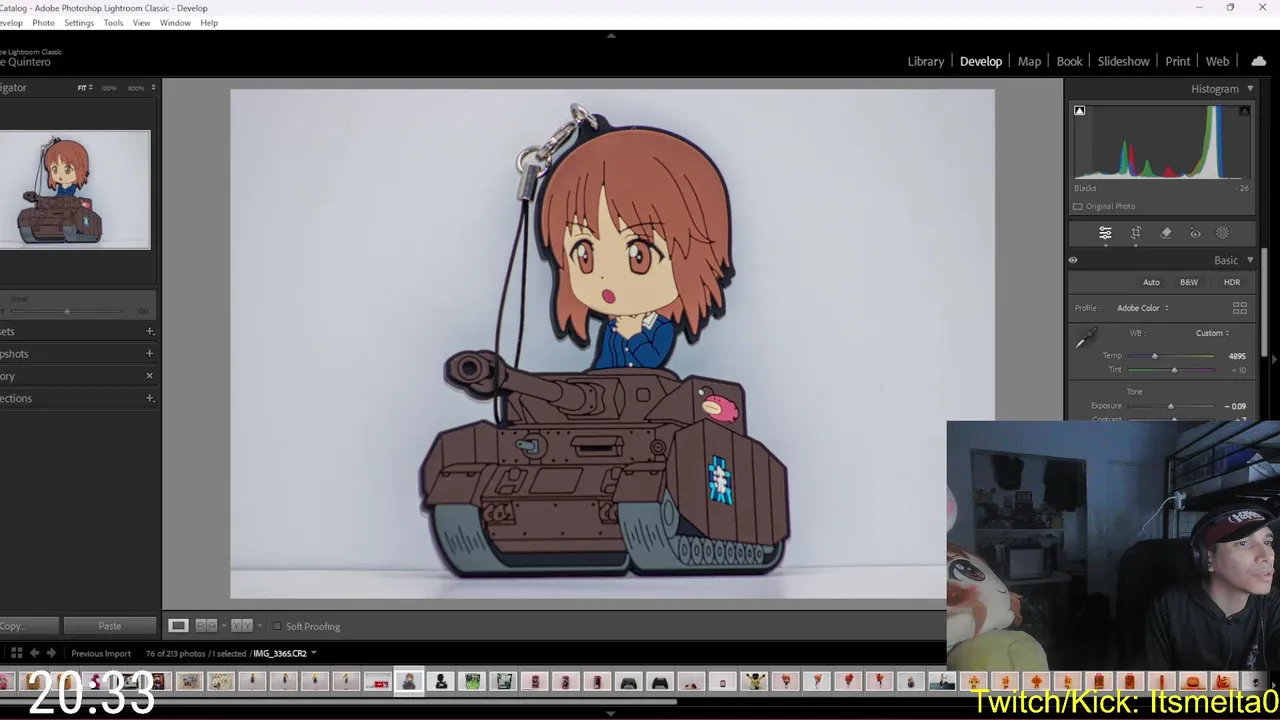Screen dimensions: 1280x720
Task: Open the Help menu
Action: [209, 22]
